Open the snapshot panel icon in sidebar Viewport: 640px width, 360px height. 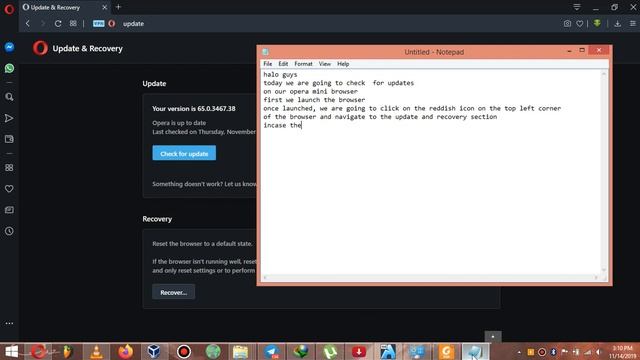point(9,139)
